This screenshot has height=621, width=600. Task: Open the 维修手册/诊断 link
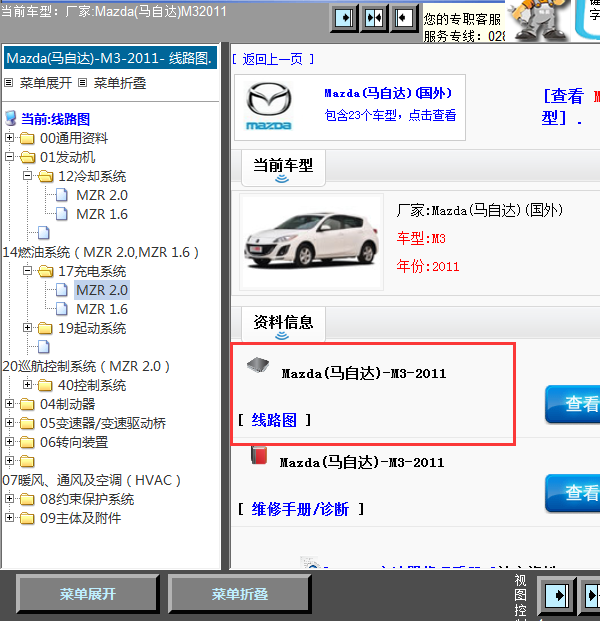(300, 509)
